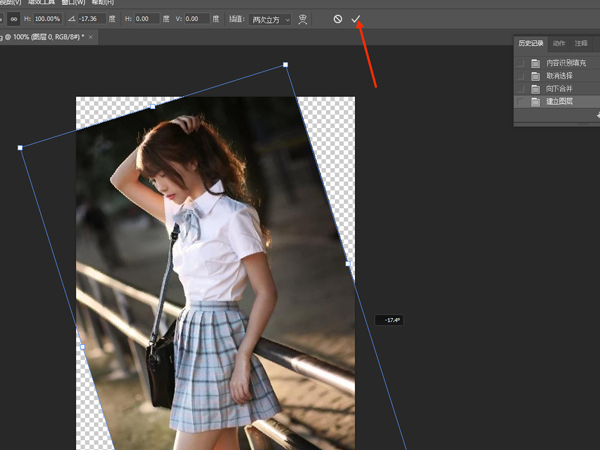Toggle the maintain aspect ratio link icon
The image size is (600, 450).
coord(14,19)
